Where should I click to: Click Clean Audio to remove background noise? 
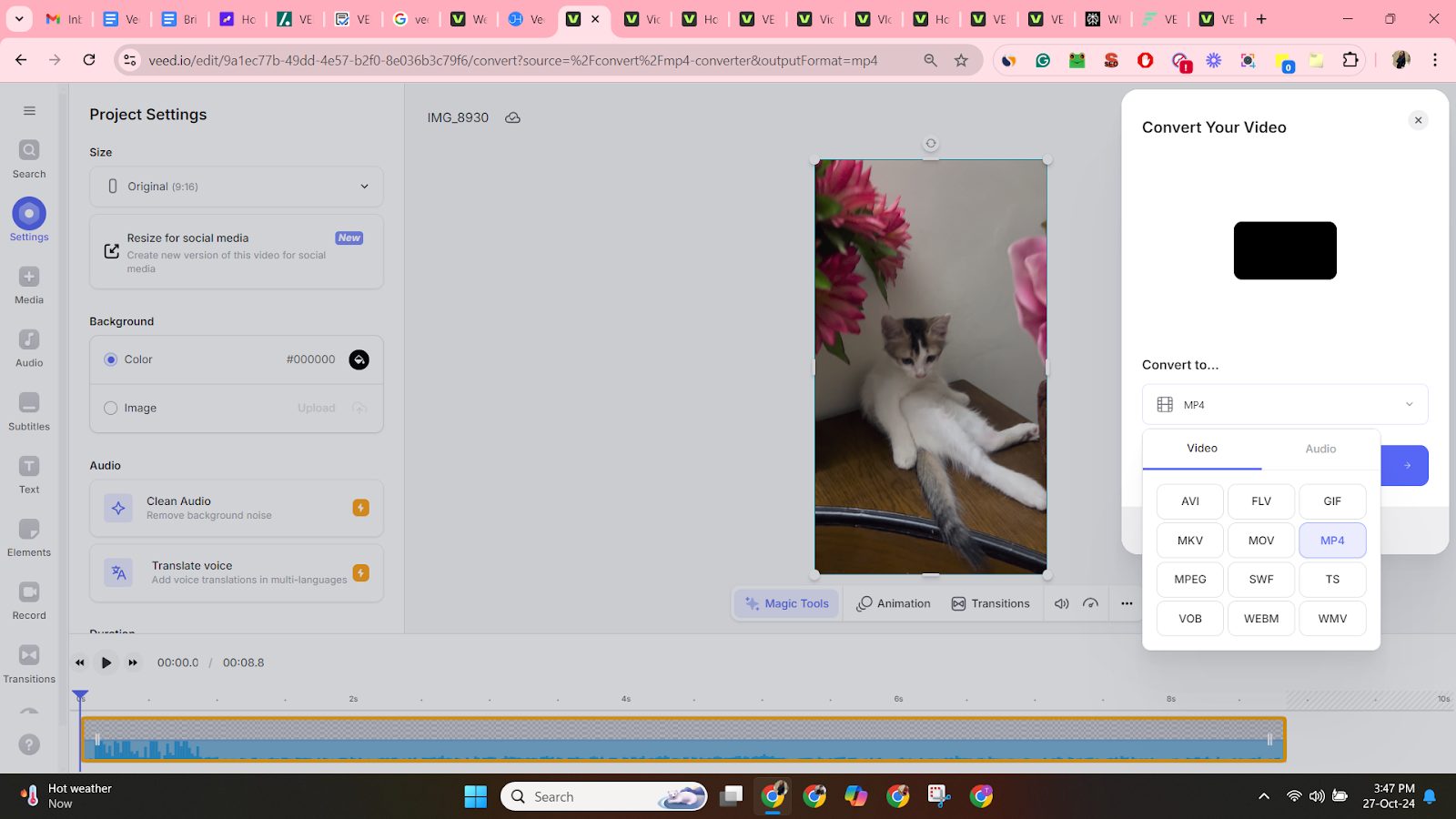(236, 508)
